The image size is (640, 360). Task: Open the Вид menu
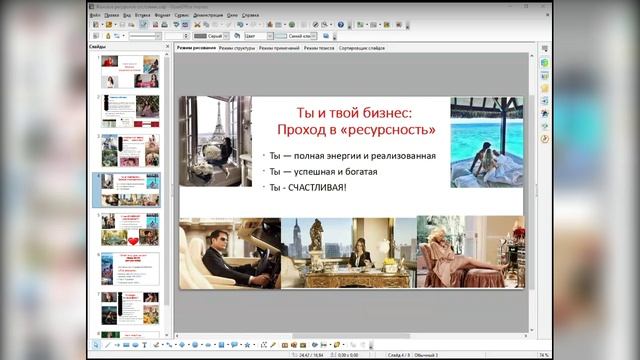coord(127,15)
